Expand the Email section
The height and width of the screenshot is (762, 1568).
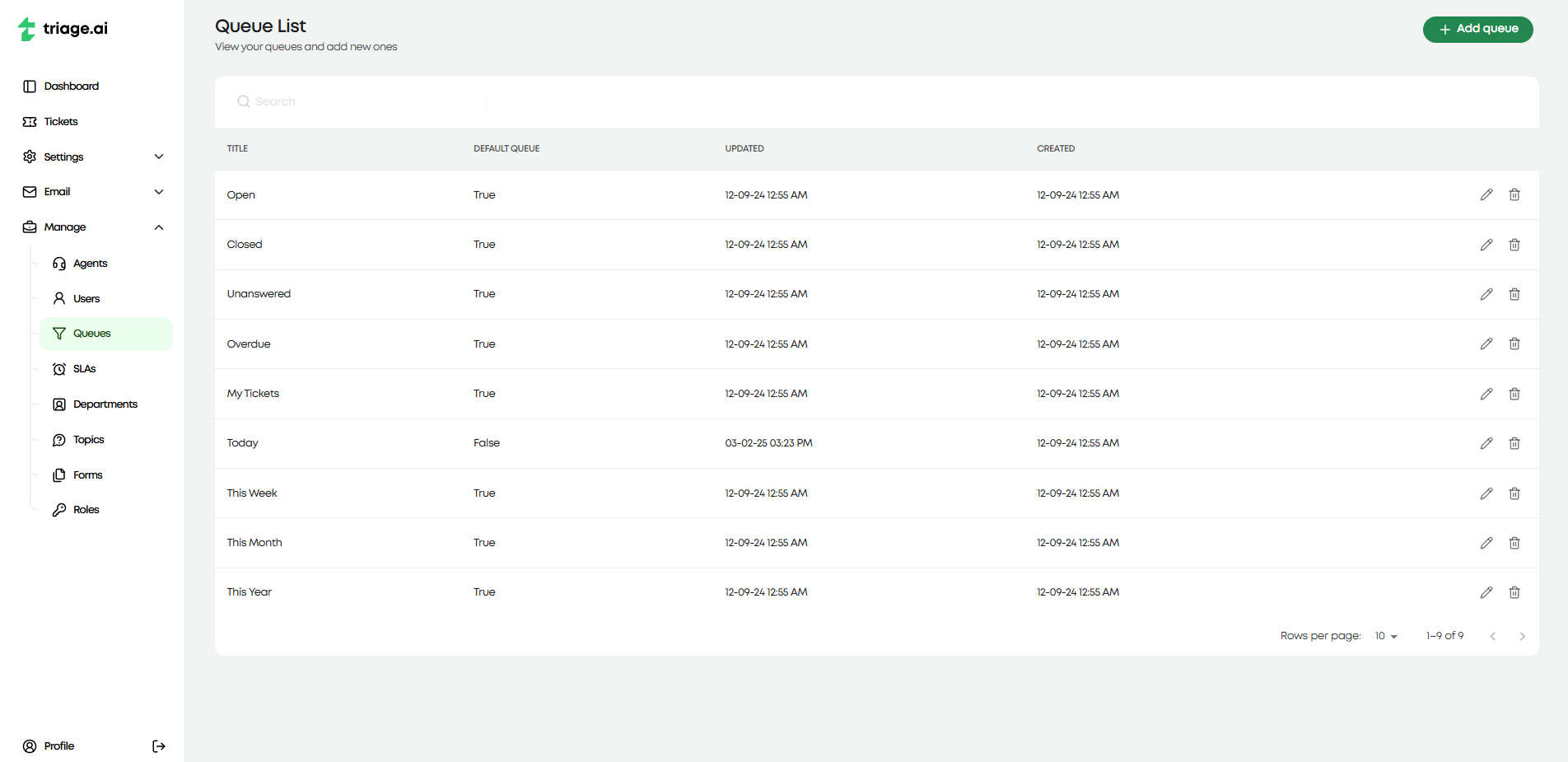coord(158,191)
